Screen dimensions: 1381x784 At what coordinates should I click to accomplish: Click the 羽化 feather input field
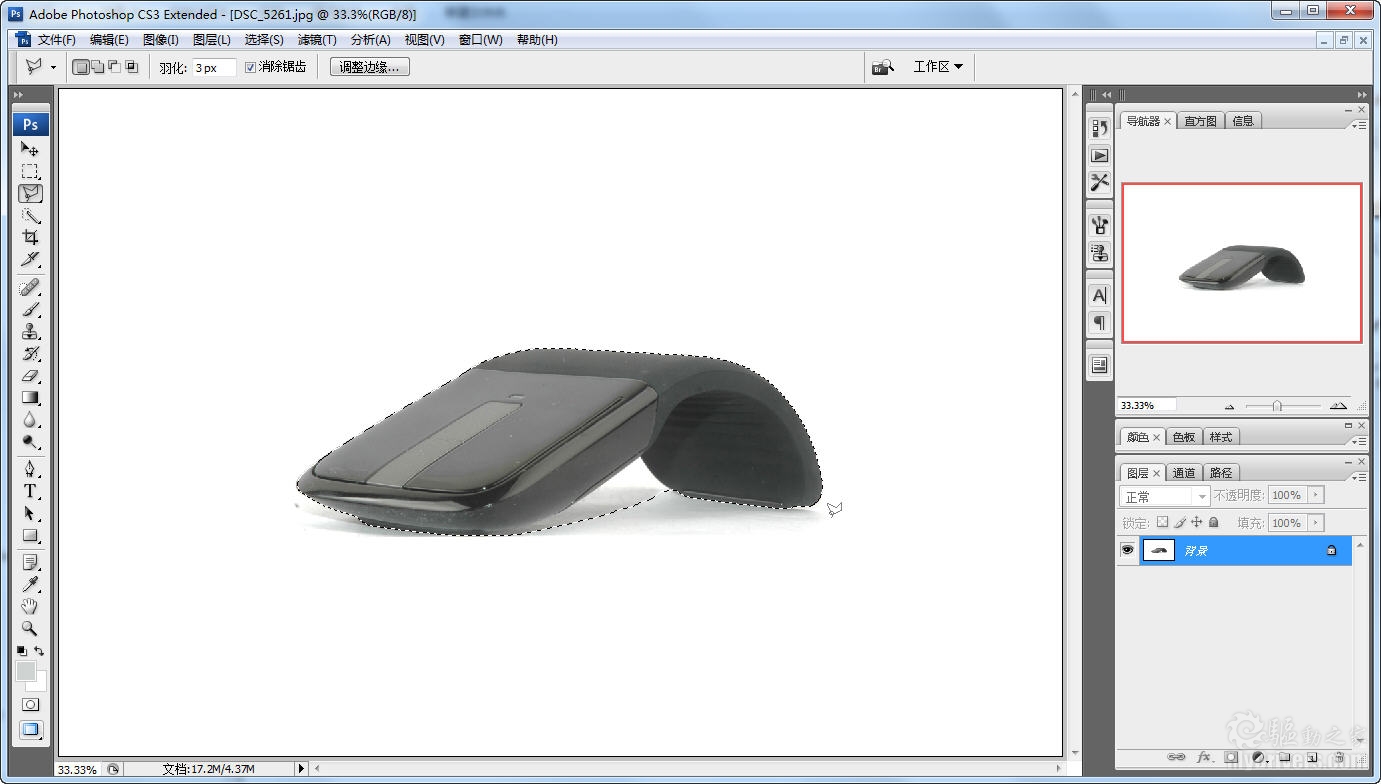[214, 68]
